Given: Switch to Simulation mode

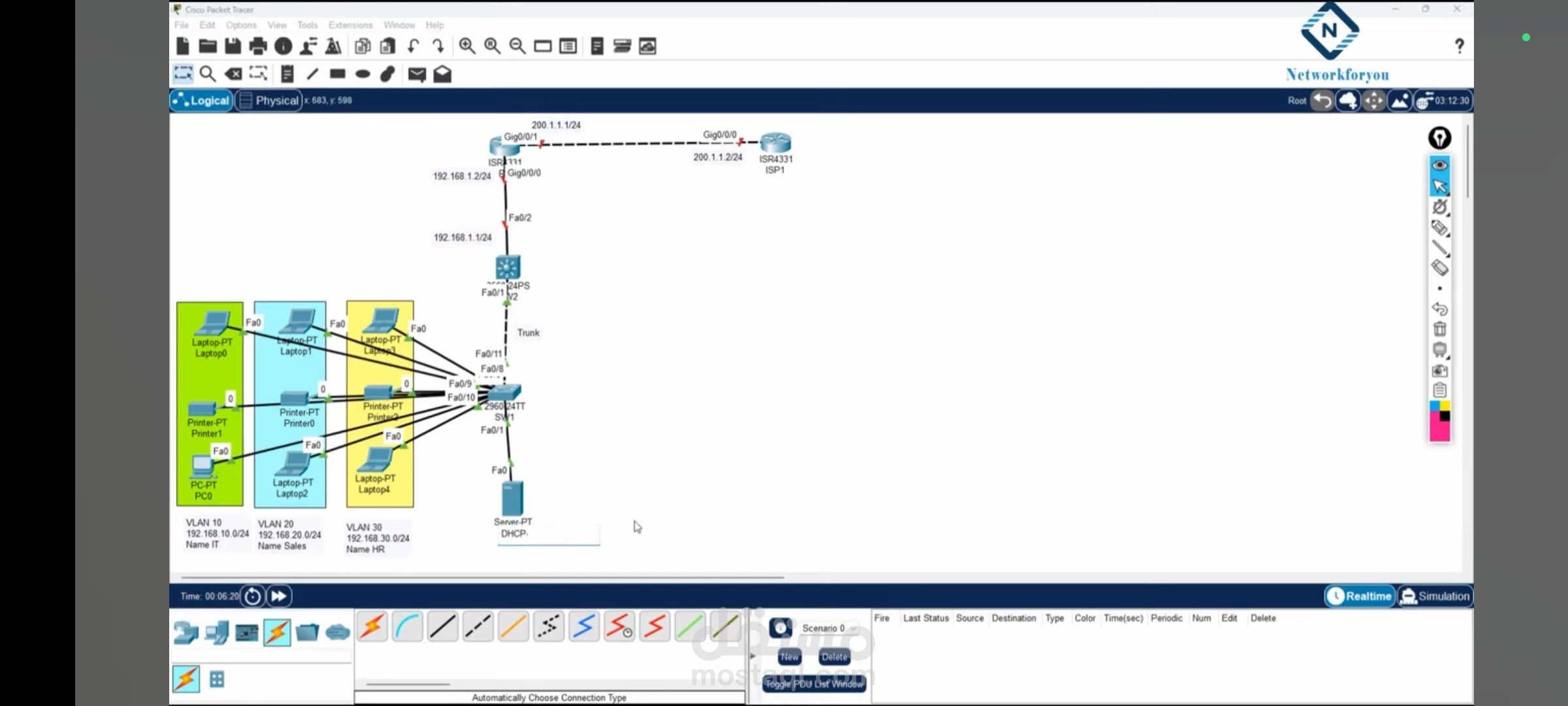Looking at the screenshot, I should tap(1435, 596).
